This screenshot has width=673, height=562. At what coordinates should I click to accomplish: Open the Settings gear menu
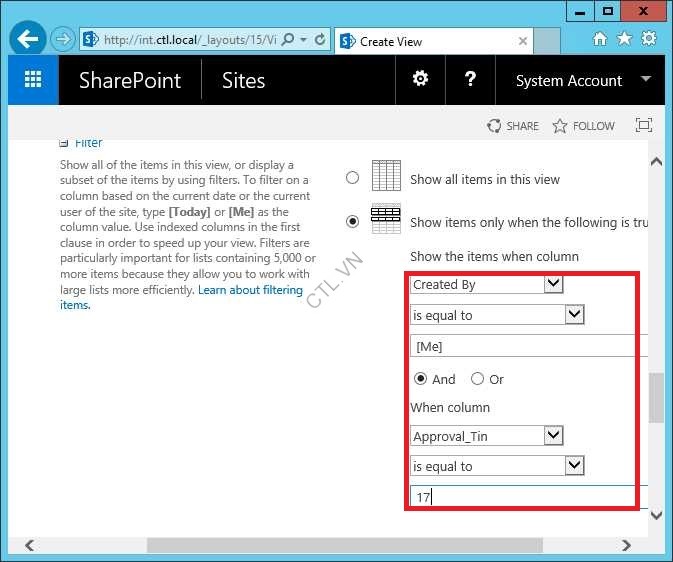(x=421, y=80)
